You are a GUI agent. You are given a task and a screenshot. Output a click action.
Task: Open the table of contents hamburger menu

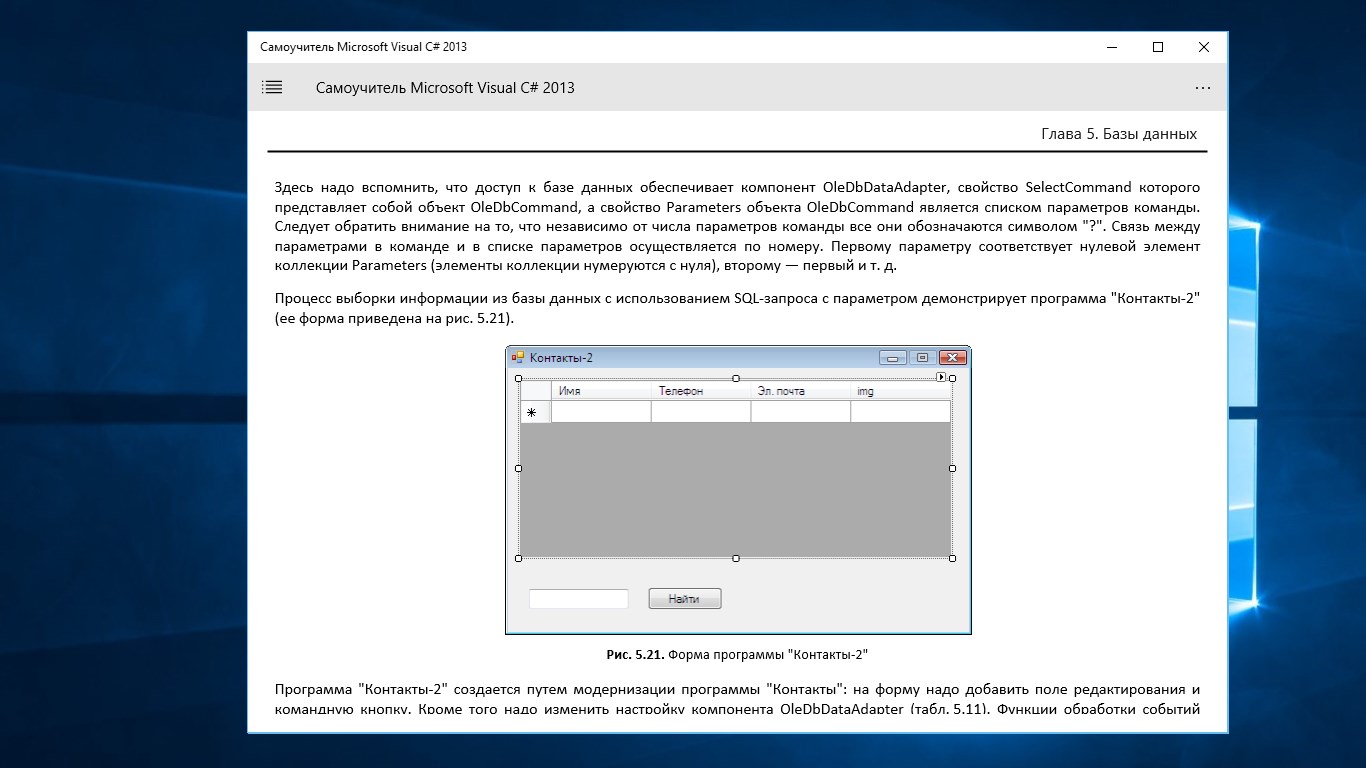click(272, 88)
